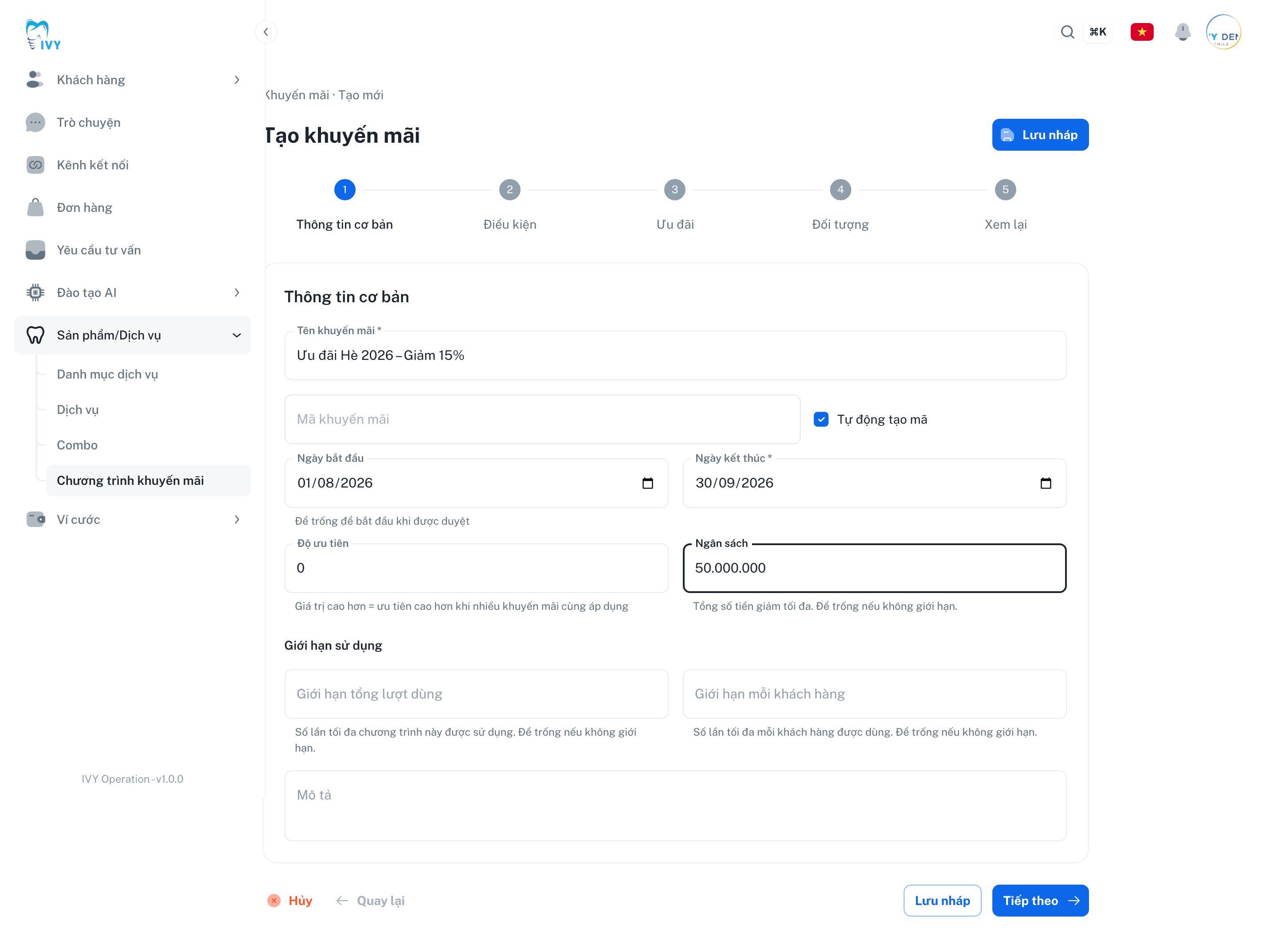1277x952 pixels.
Task: Open the Ngày bắt đầu calendar picker icon
Action: [x=647, y=483]
